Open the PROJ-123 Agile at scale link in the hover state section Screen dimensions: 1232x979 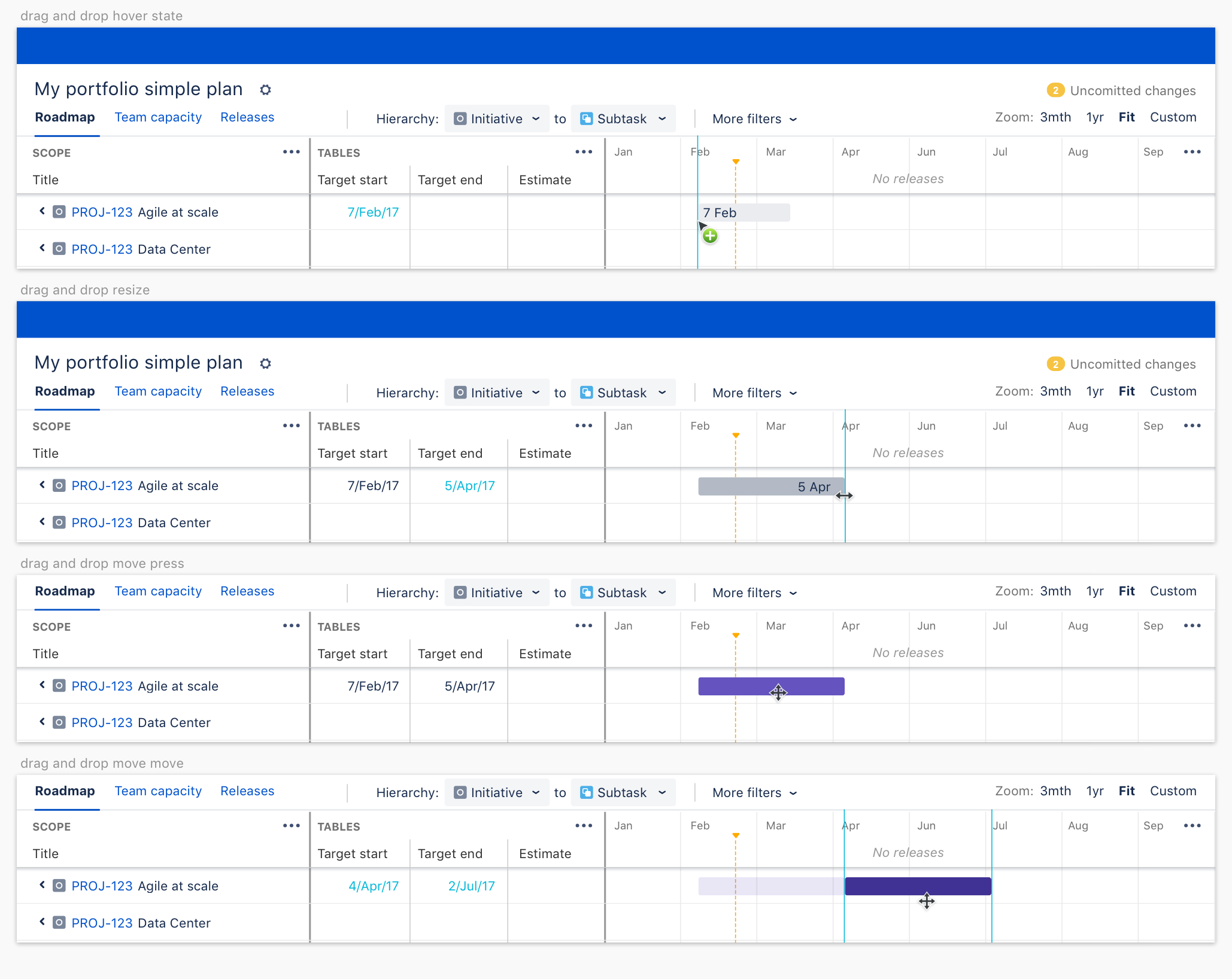(102, 212)
